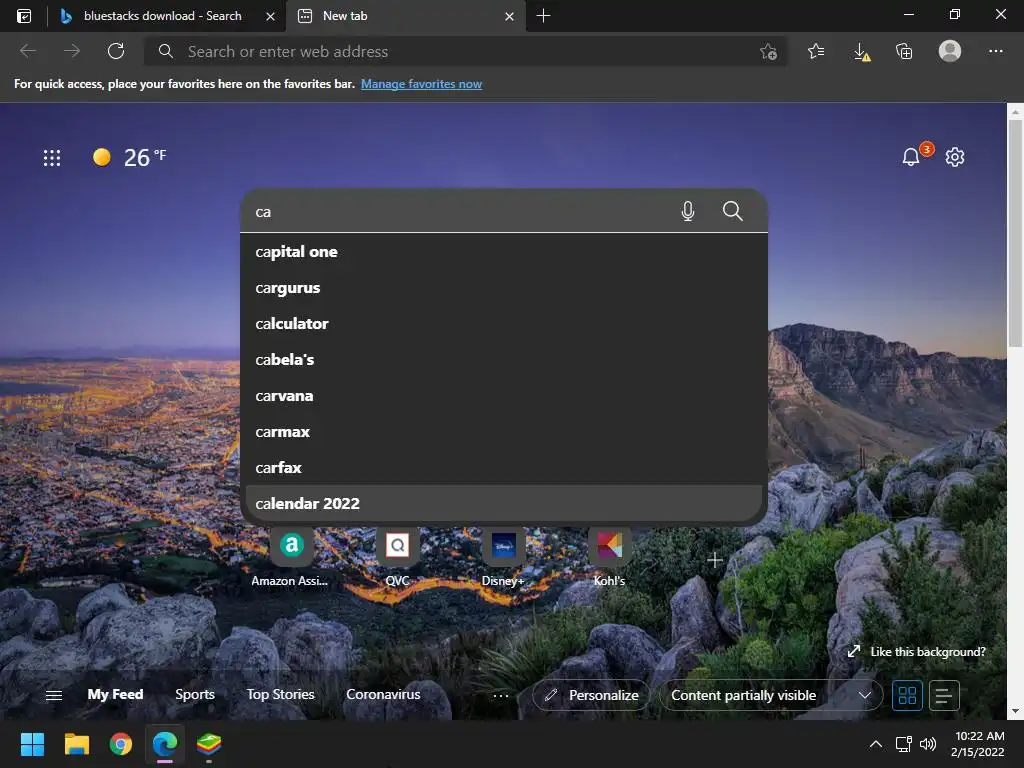
Task: Choose suggestion carmax
Action: coord(504,432)
